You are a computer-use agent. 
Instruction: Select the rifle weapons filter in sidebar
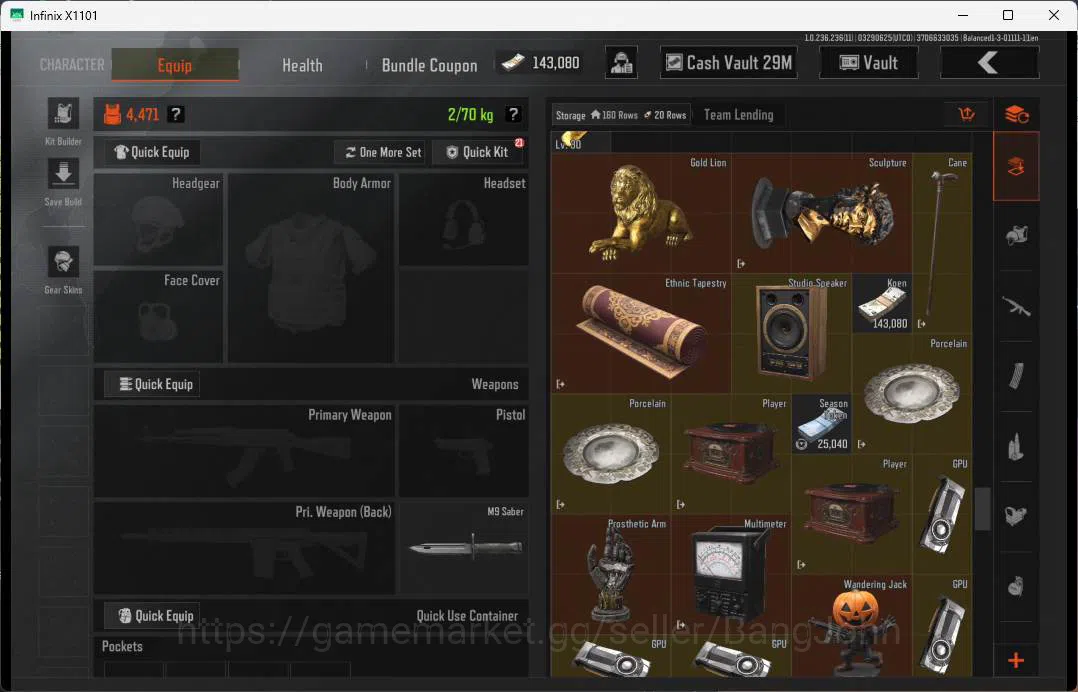click(x=1016, y=306)
